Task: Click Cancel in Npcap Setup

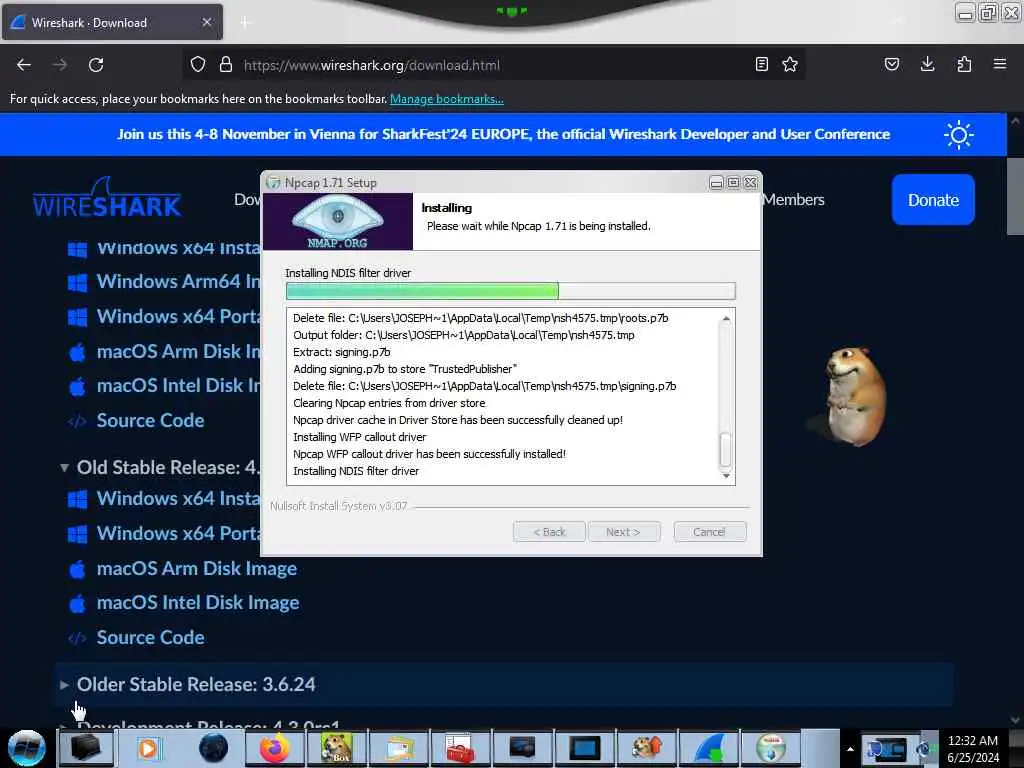Action: pyautogui.click(x=709, y=532)
